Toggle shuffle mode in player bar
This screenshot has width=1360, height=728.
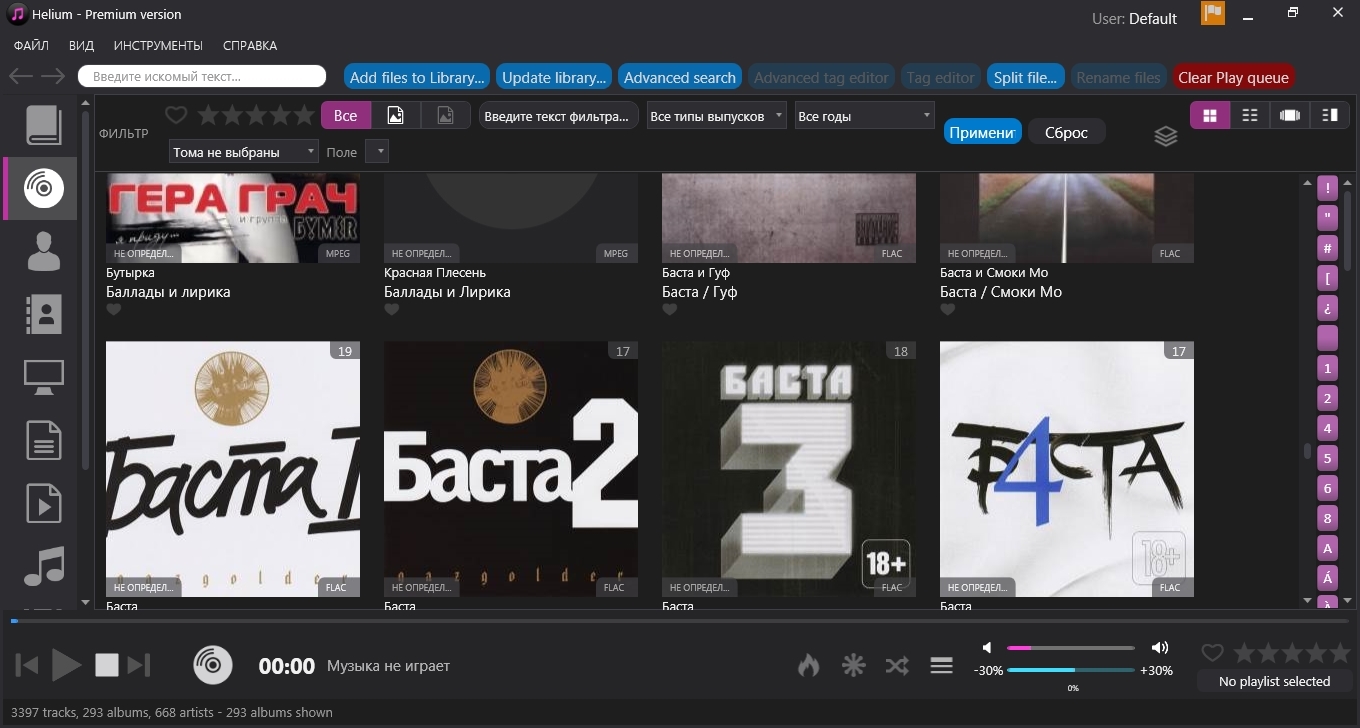point(897,665)
